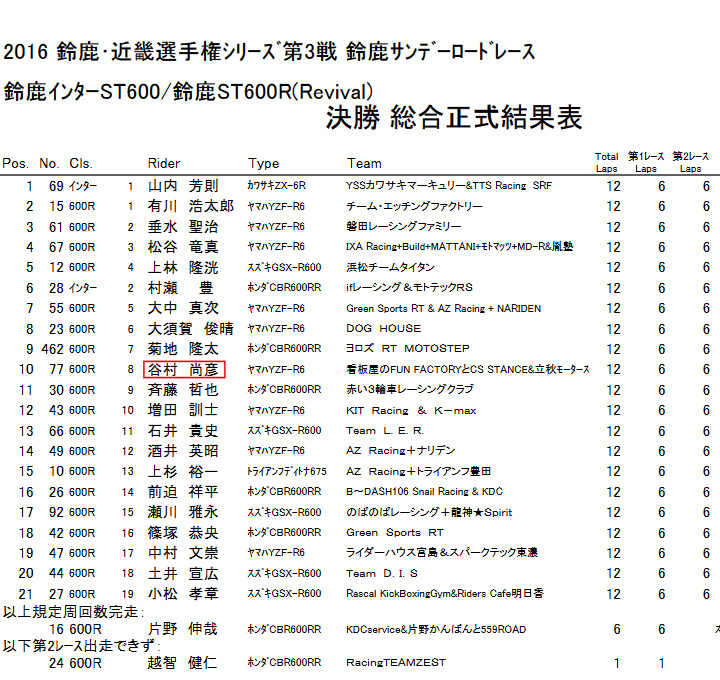Image resolution: width=720 pixels, height=680 pixels.
Task: Click the No. column header
Action: [49, 163]
